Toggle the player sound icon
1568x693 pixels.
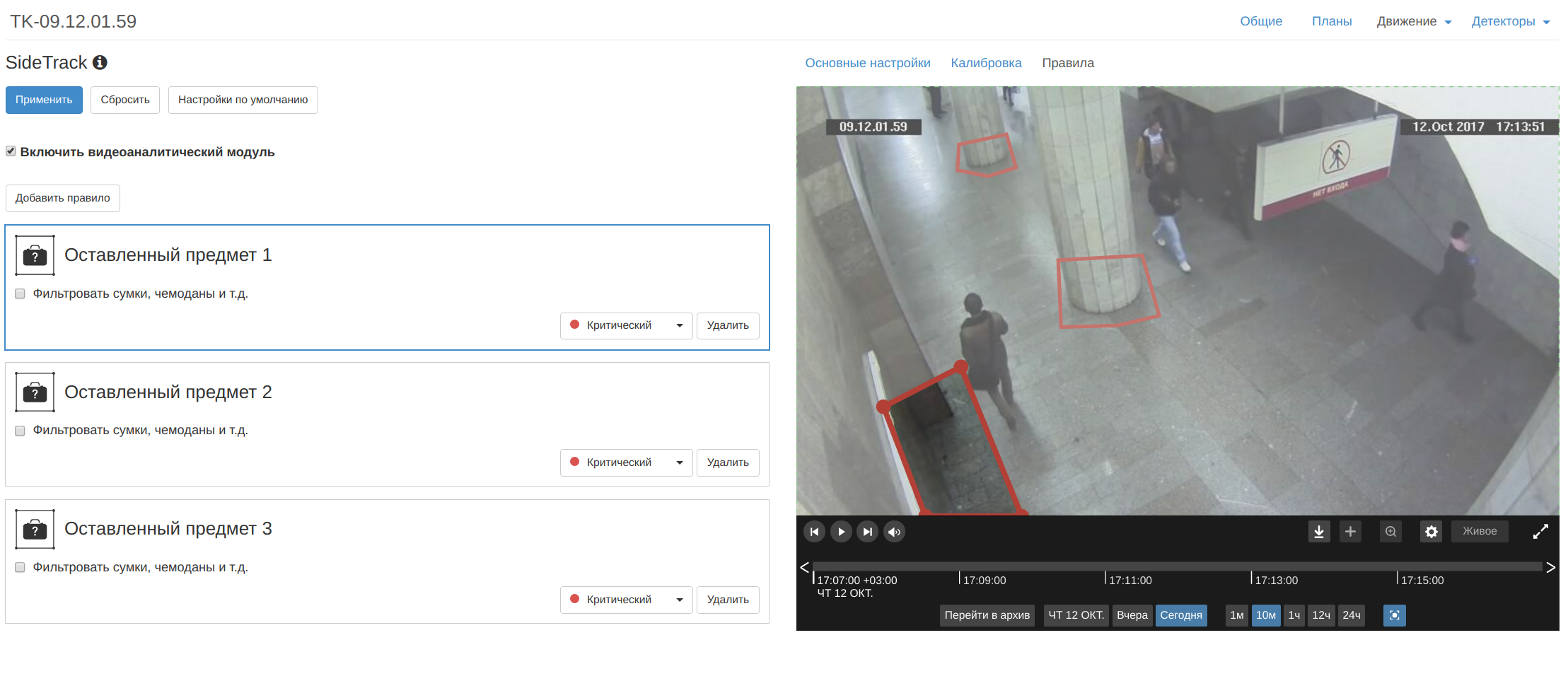895,532
